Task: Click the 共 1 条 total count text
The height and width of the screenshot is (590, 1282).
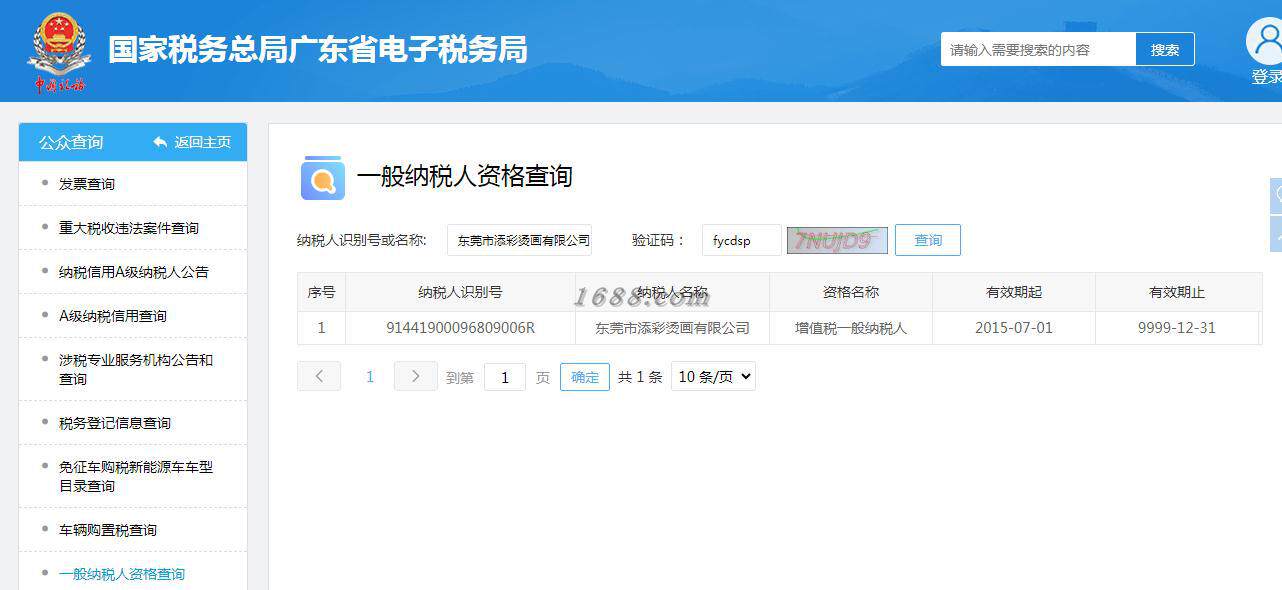Action: click(640, 377)
